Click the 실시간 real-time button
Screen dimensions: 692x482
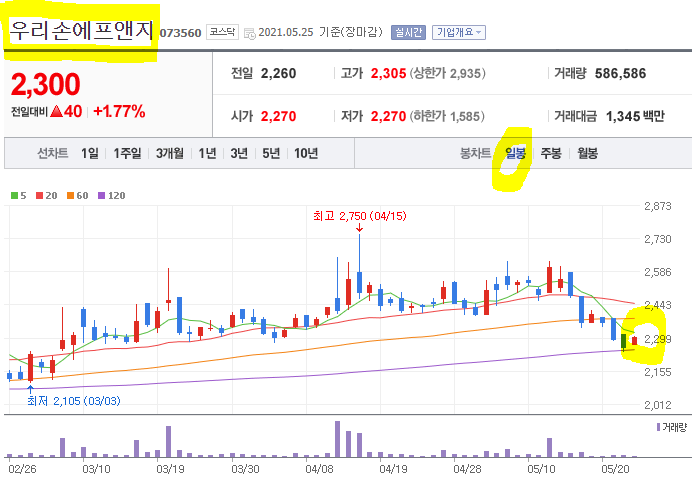(408, 32)
